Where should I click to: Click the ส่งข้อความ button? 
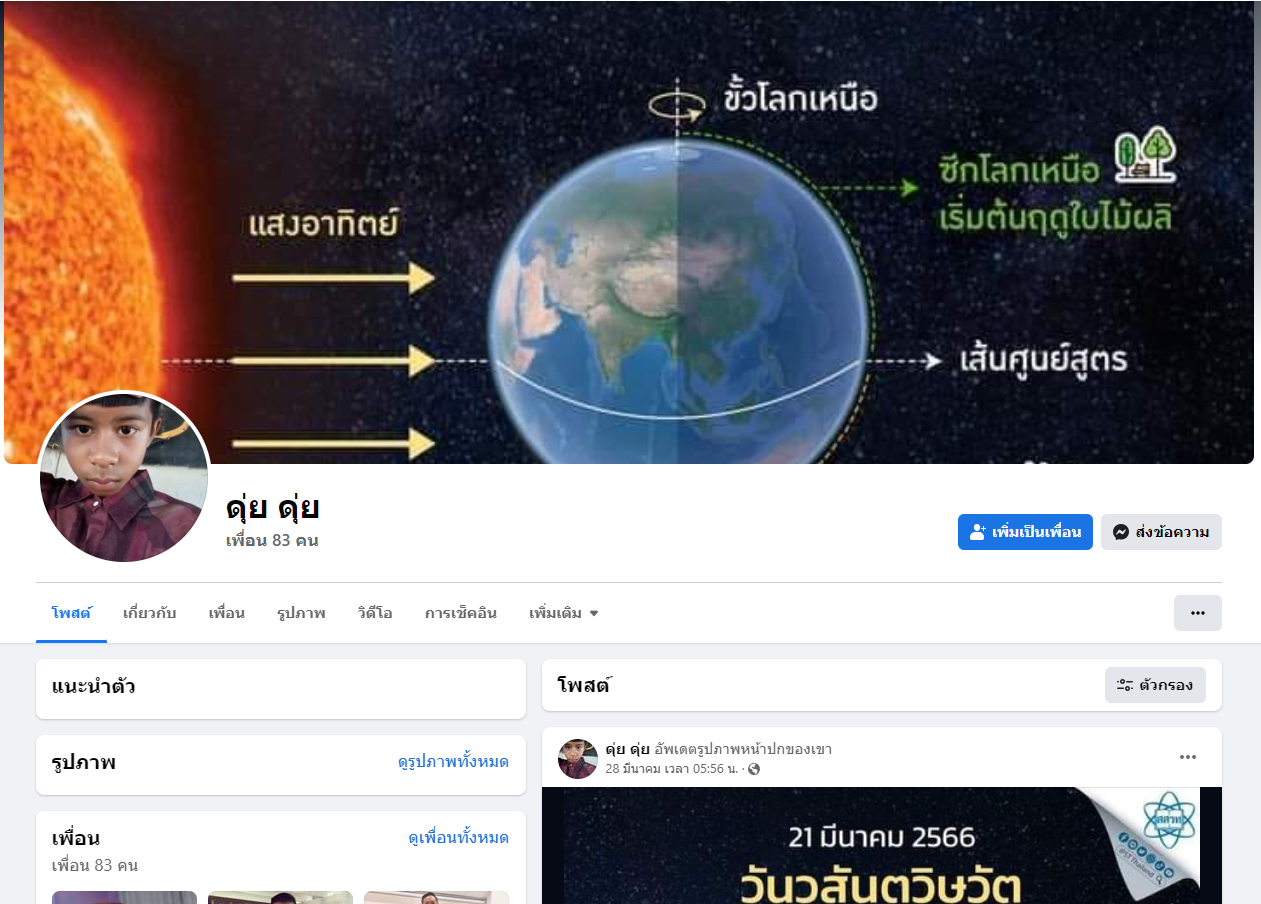pyautogui.click(x=1161, y=532)
